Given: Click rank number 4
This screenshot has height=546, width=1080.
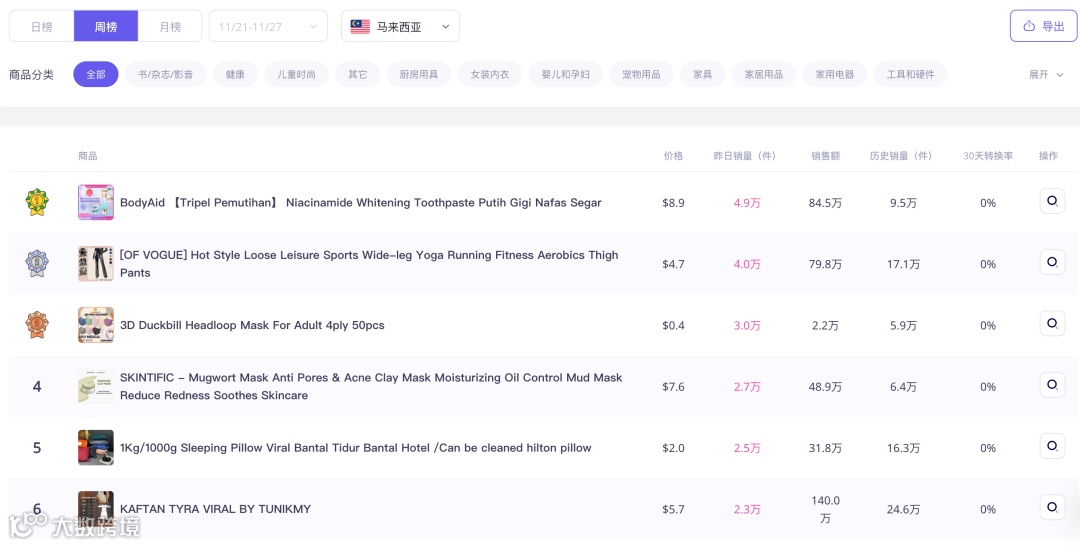Looking at the screenshot, I should point(37,386).
